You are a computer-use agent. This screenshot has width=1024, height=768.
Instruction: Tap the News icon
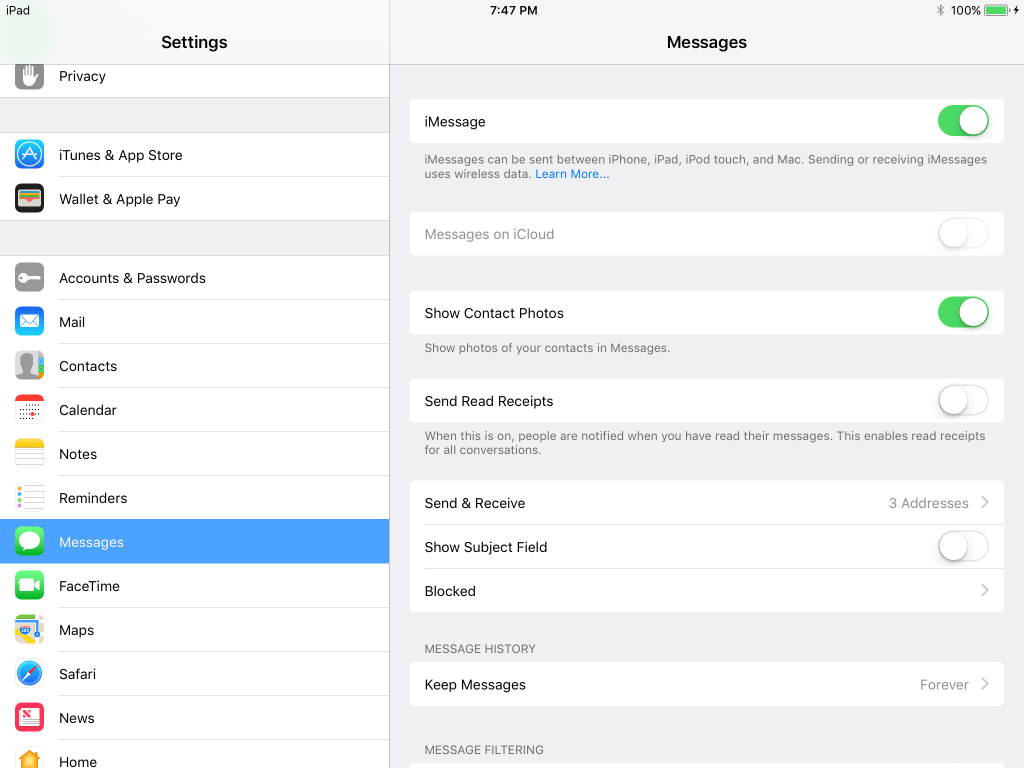coord(29,717)
